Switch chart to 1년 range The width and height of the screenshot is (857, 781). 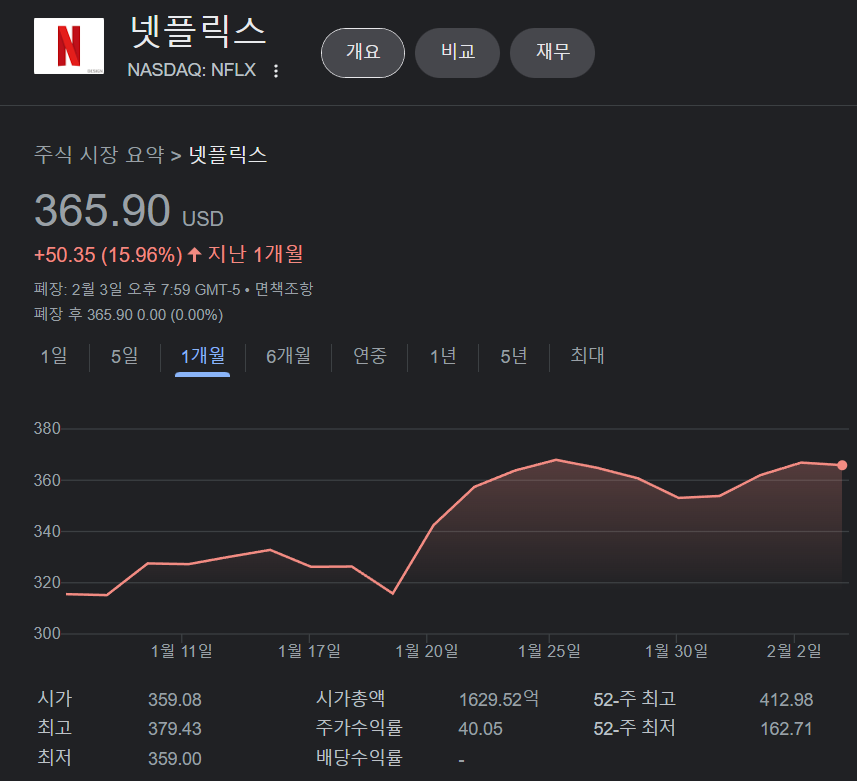coord(443,356)
